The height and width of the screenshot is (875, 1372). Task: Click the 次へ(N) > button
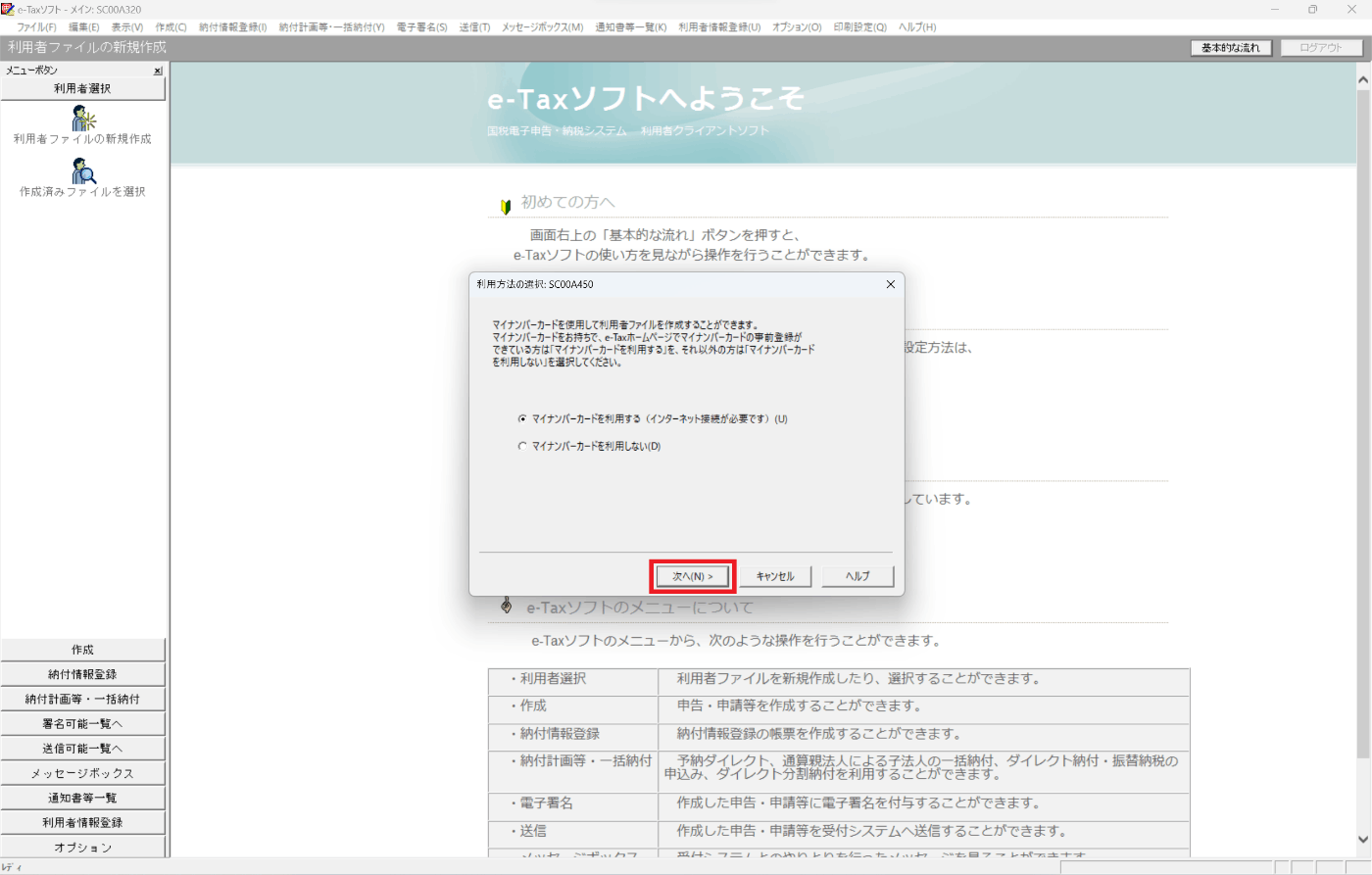coord(692,576)
